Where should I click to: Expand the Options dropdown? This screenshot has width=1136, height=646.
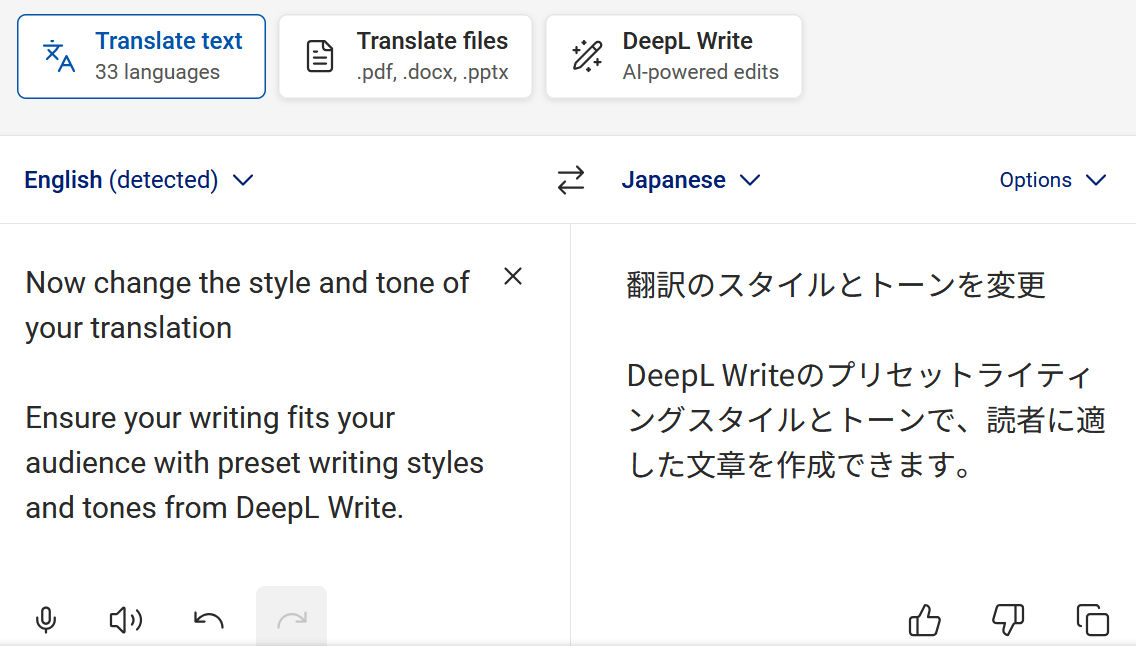(1053, 180)
